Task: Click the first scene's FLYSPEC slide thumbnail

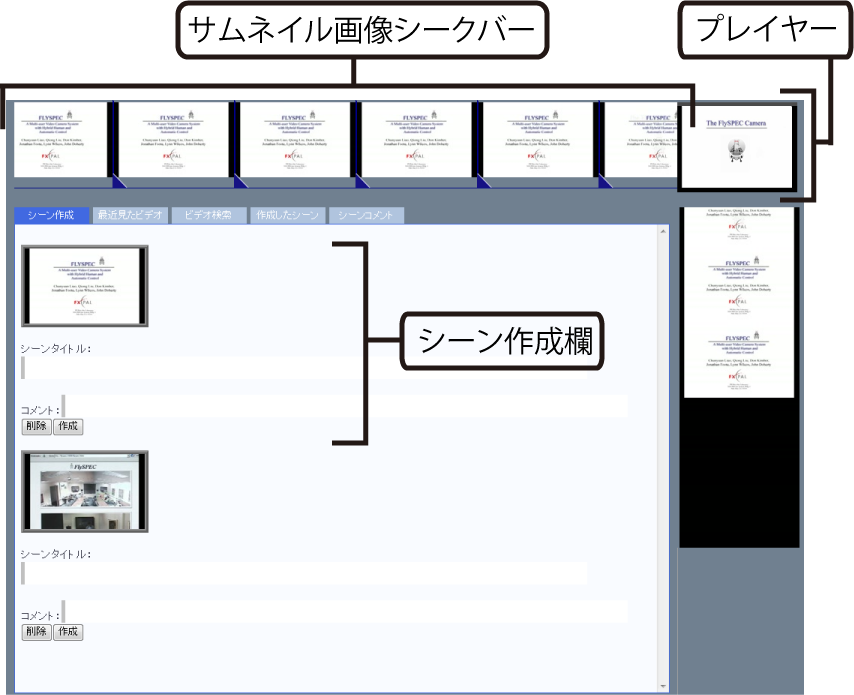Action: [84, 286]
